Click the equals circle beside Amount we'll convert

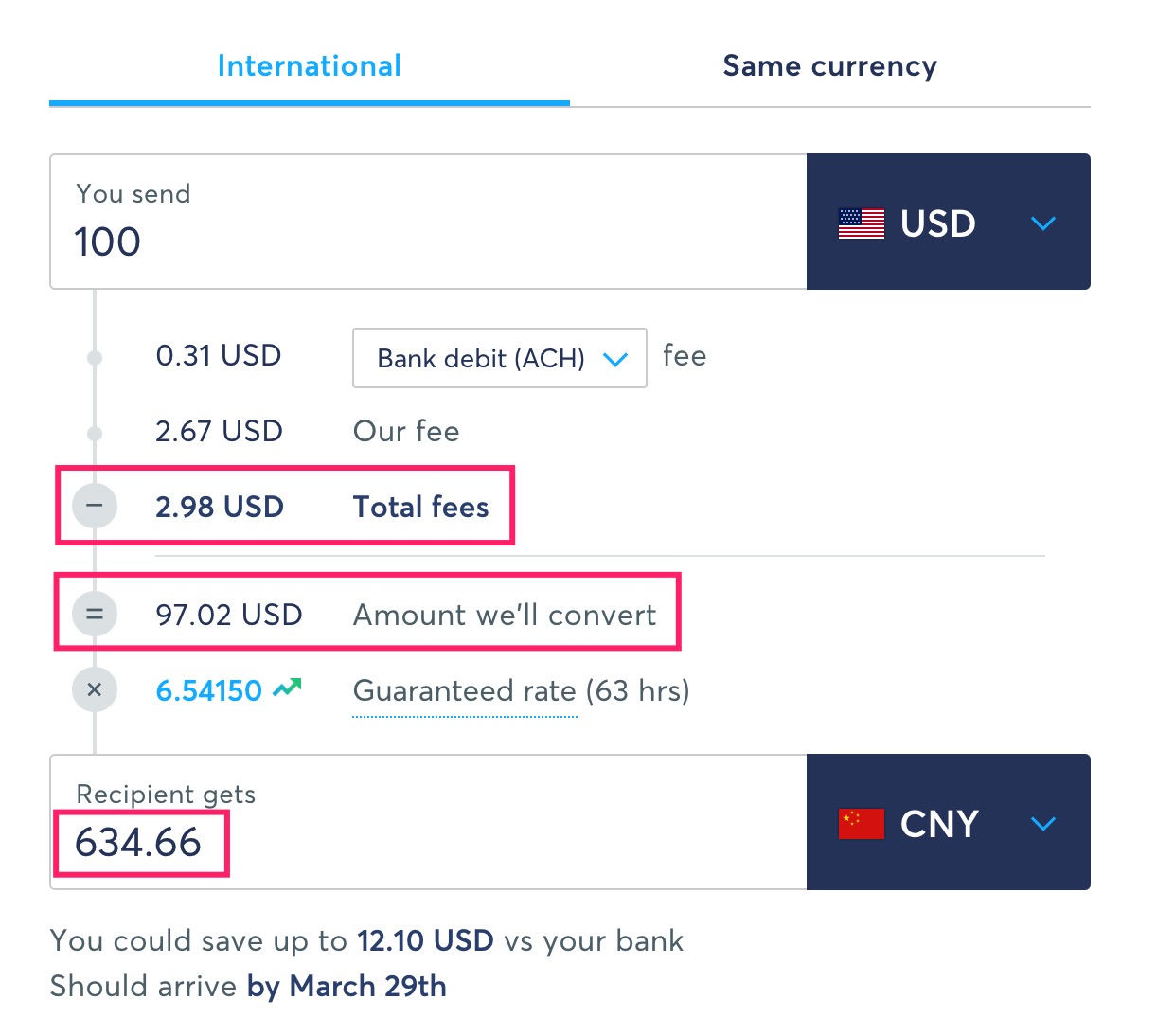[x=94, y=614]
